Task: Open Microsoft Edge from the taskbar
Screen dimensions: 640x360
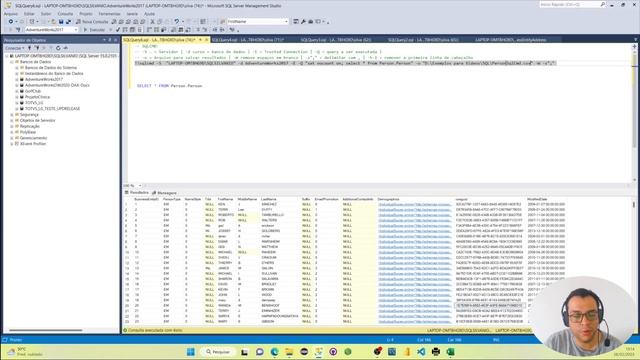Action: click(x=274, y=351)
